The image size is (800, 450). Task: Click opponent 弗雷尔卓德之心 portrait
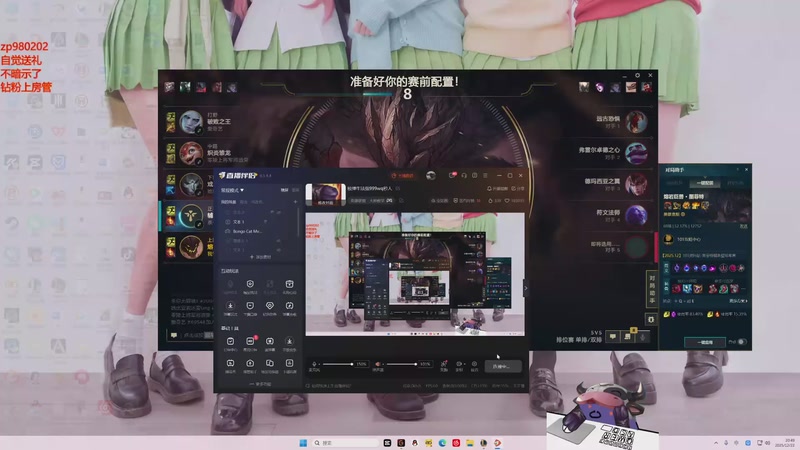[x=636, y=154]
